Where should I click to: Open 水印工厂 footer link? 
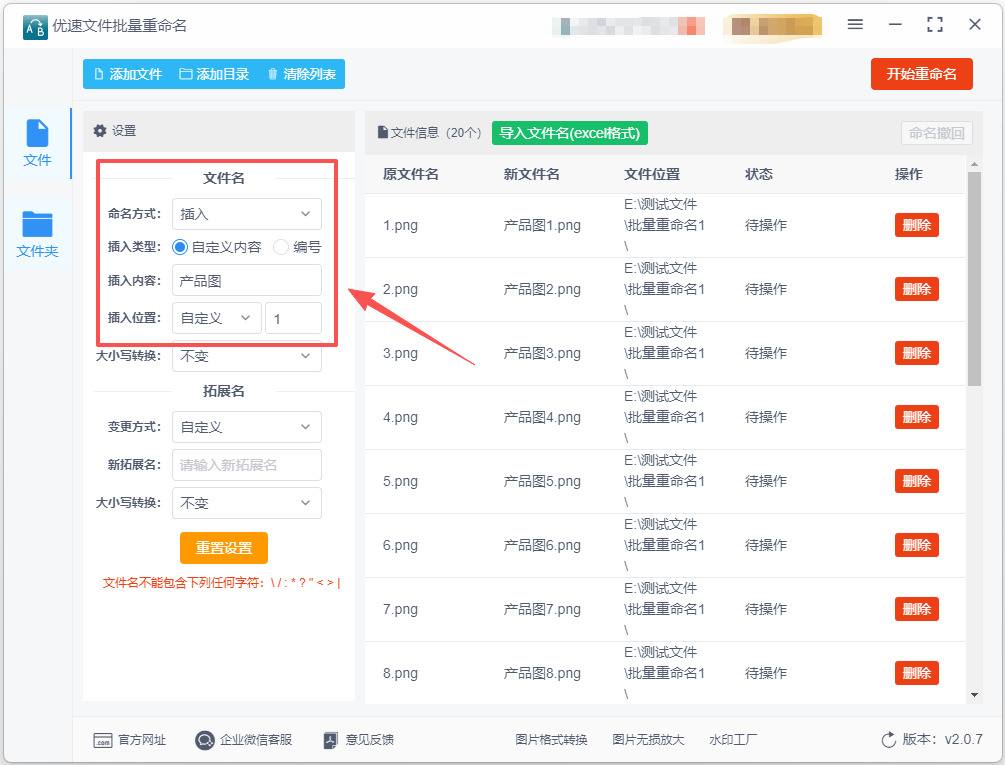(x=733, y=740)
